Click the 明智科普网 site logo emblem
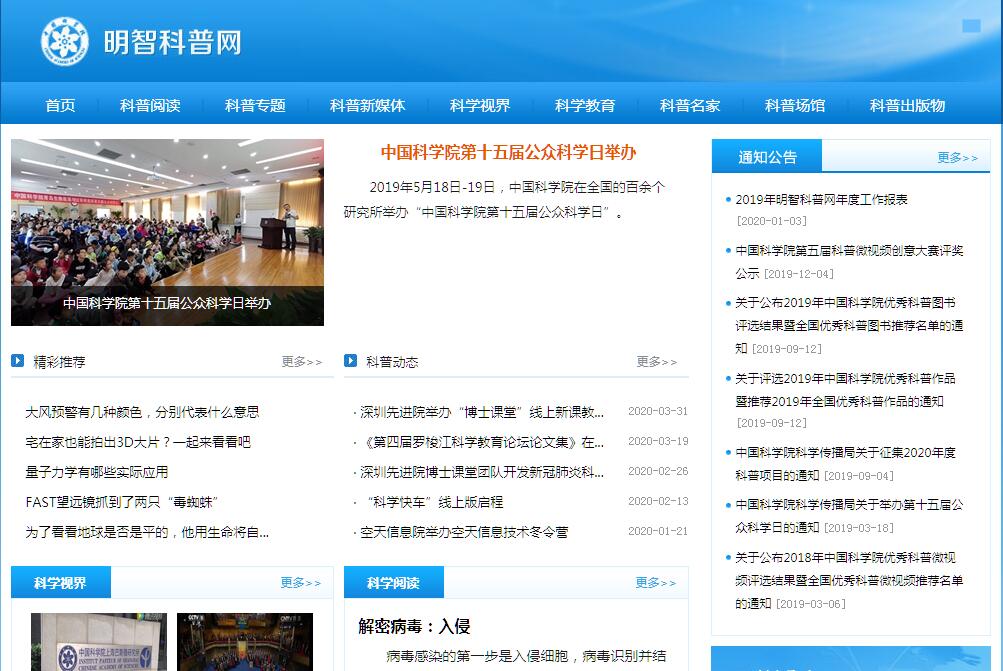Viewport: 1003px width, 671px height. pyautogui.click(x=64, y=41)
